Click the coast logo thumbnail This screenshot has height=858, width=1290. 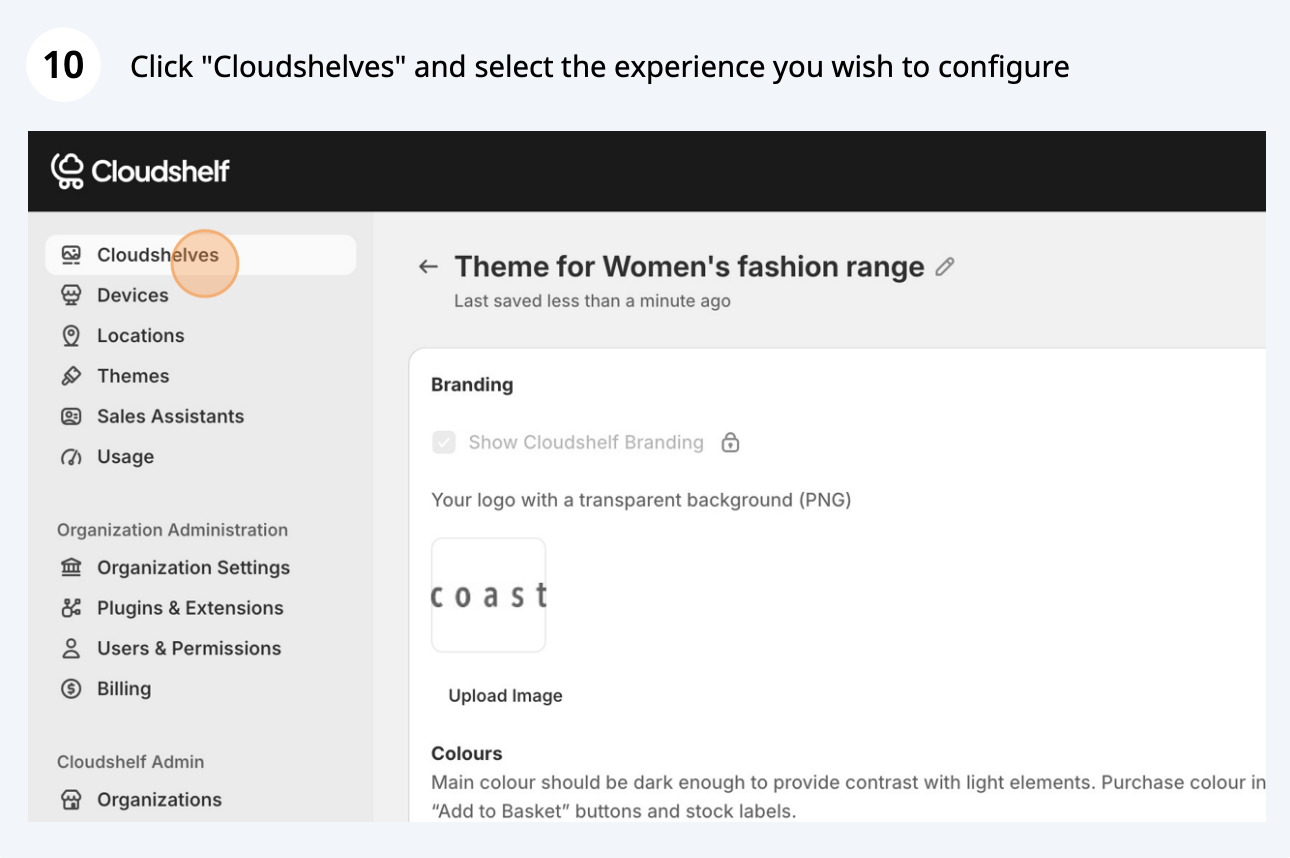488,595
